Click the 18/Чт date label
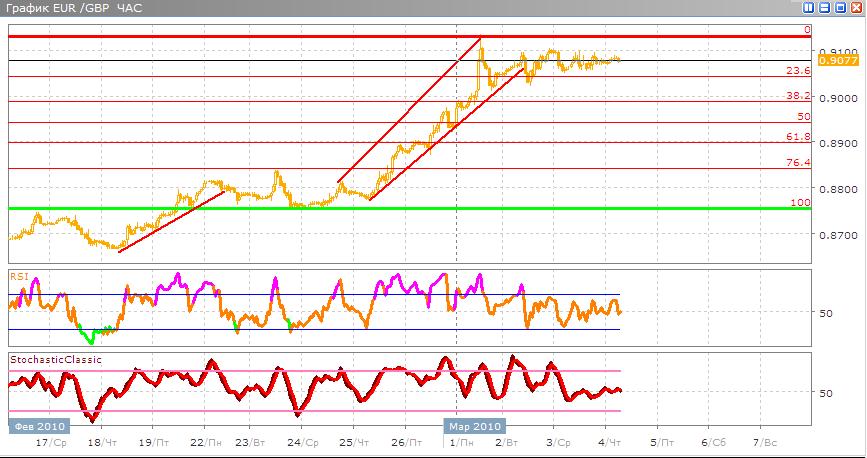The height and width of the screenshot is (458, 867). click(103, 443)
